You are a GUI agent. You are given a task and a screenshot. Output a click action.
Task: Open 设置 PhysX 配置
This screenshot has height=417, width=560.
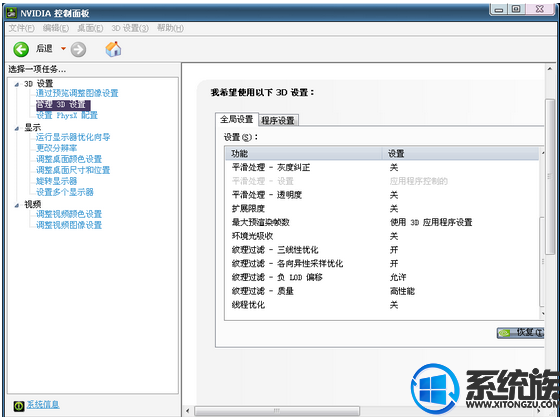[67, 115]
